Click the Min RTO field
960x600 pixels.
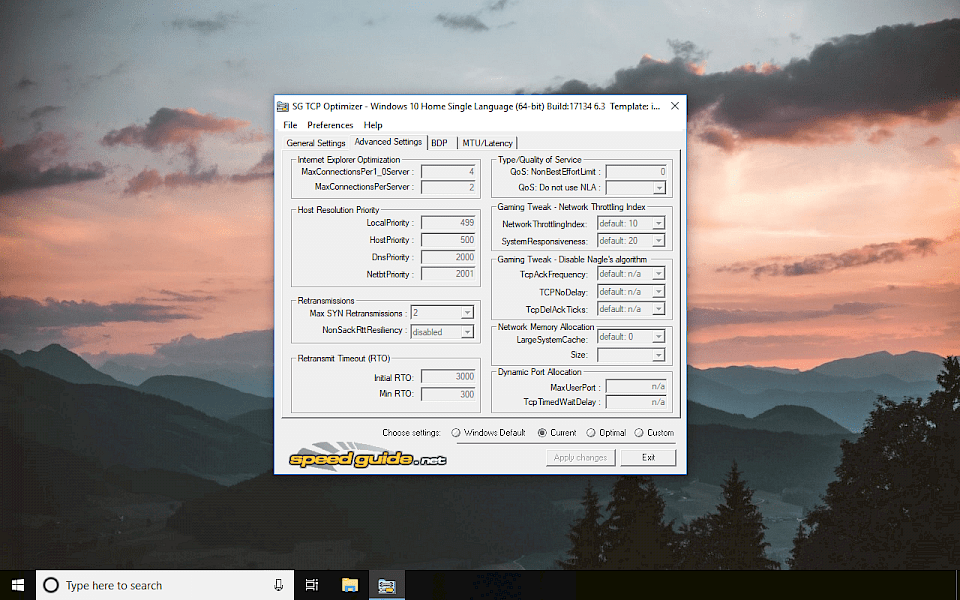pyautogui.click(x=448, y=394)
